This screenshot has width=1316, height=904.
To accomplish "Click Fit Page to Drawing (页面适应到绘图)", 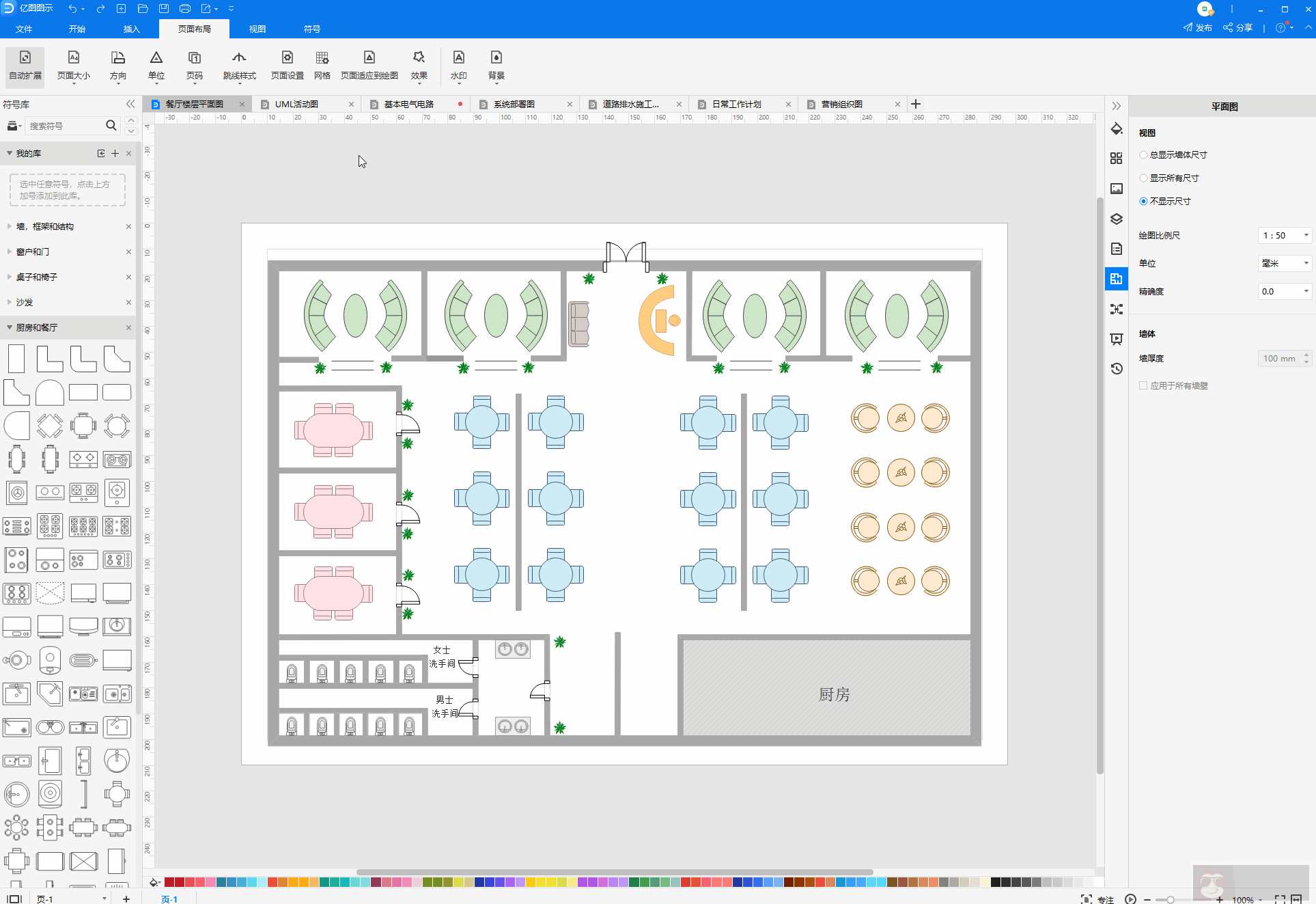I will 369,65.
